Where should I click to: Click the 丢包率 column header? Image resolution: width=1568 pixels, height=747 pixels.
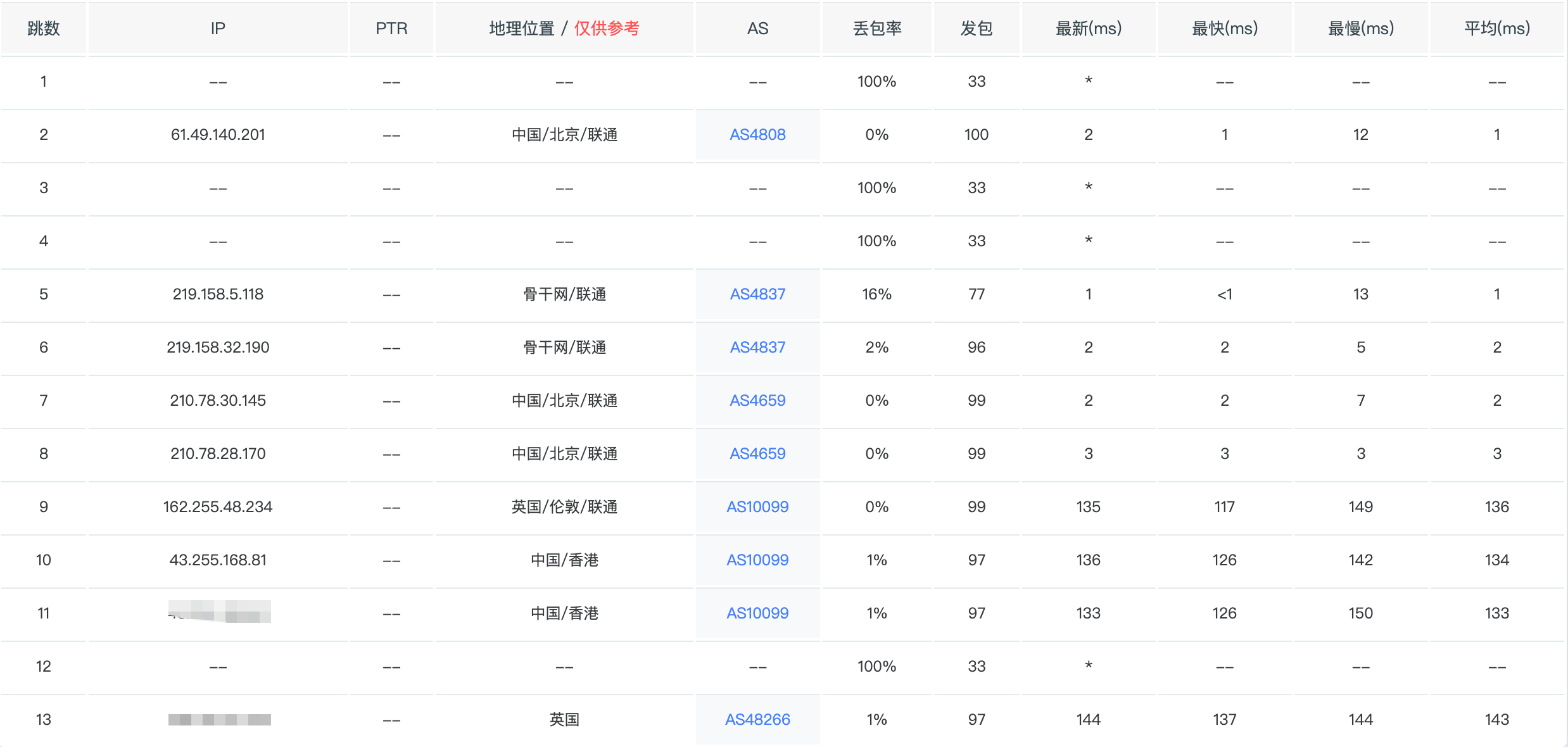tap(877, 28)
